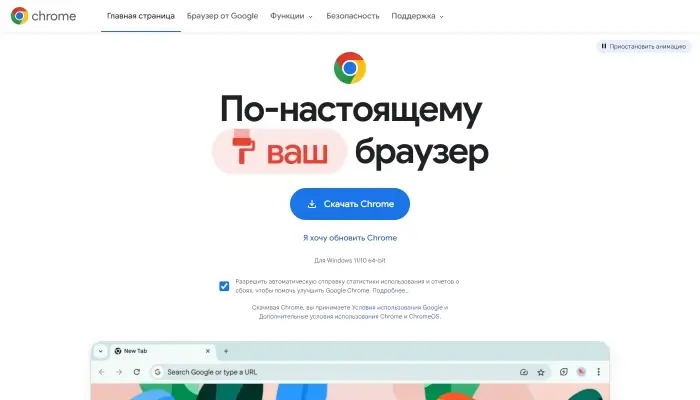The image size is (700, 400).
Task: Click the bookmark star in the address bar
Action: pyautogui.click(x=541, y=372)
